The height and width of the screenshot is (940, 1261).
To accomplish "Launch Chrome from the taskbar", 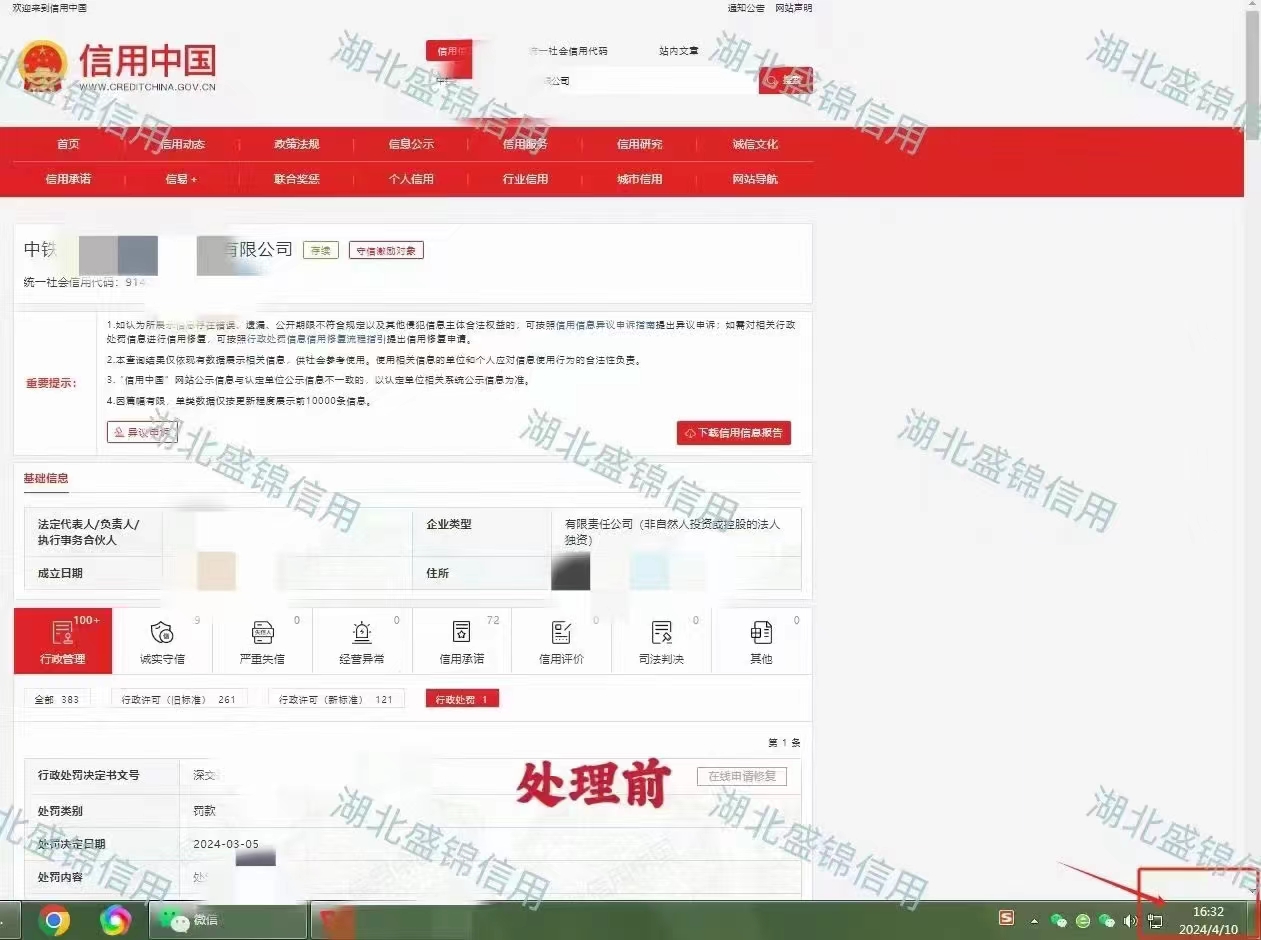I will coord(54,920).
